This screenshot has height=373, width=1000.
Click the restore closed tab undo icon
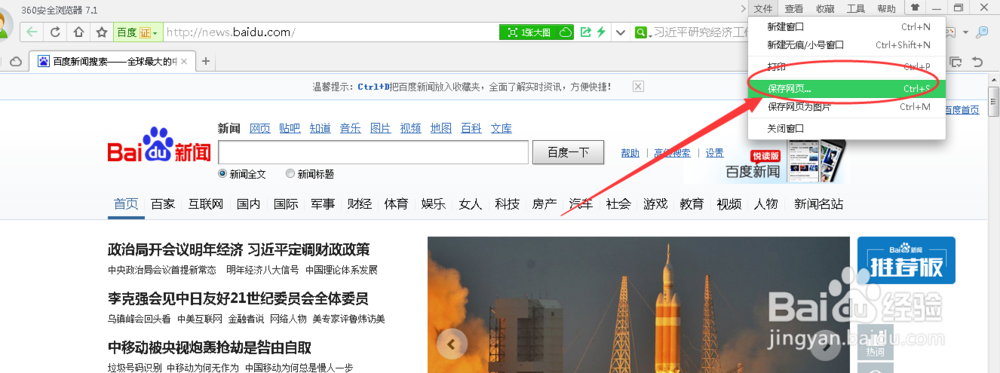click(x=976, y=62)
